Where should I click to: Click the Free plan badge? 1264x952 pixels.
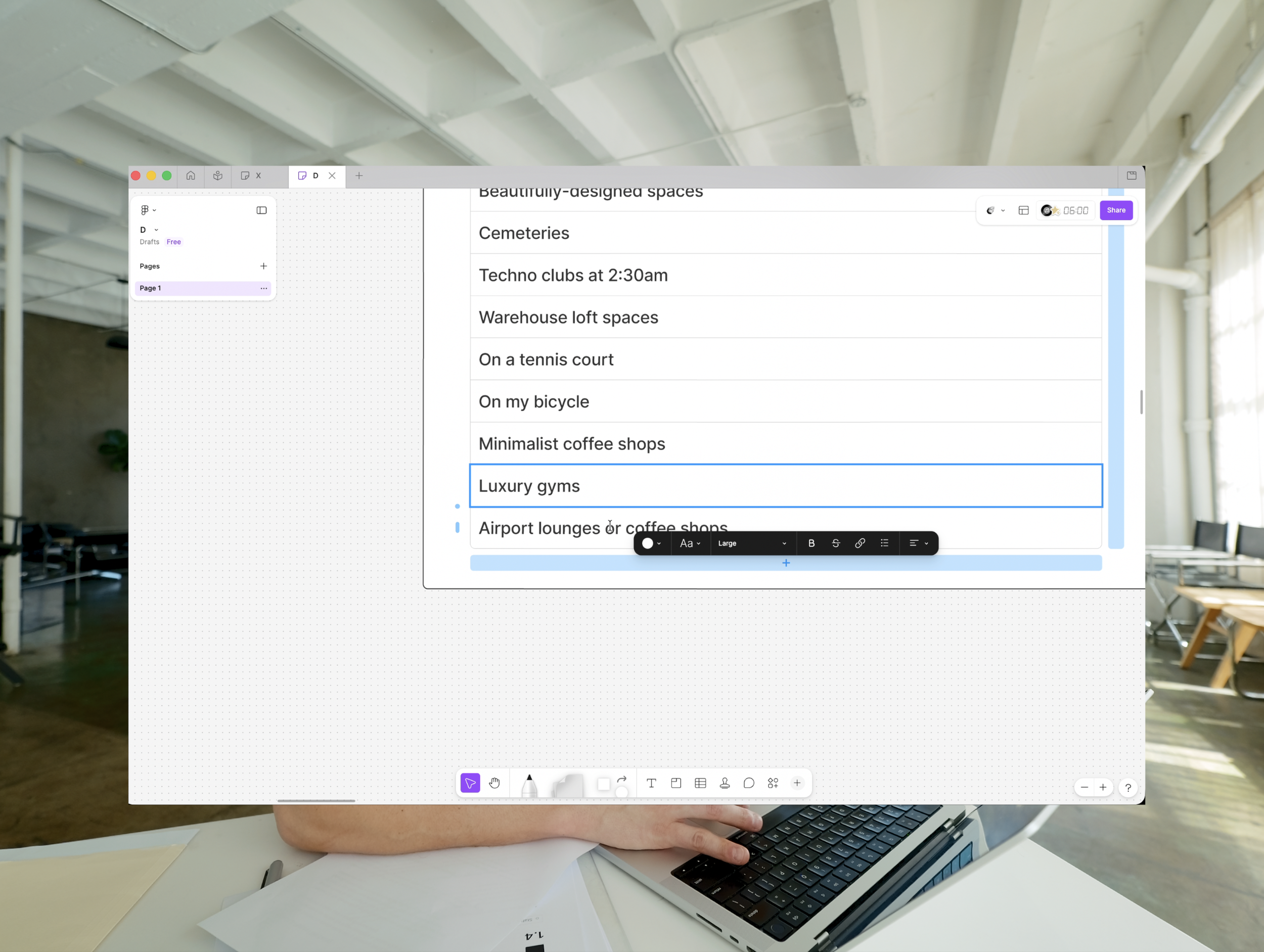[x=174, y=242]
